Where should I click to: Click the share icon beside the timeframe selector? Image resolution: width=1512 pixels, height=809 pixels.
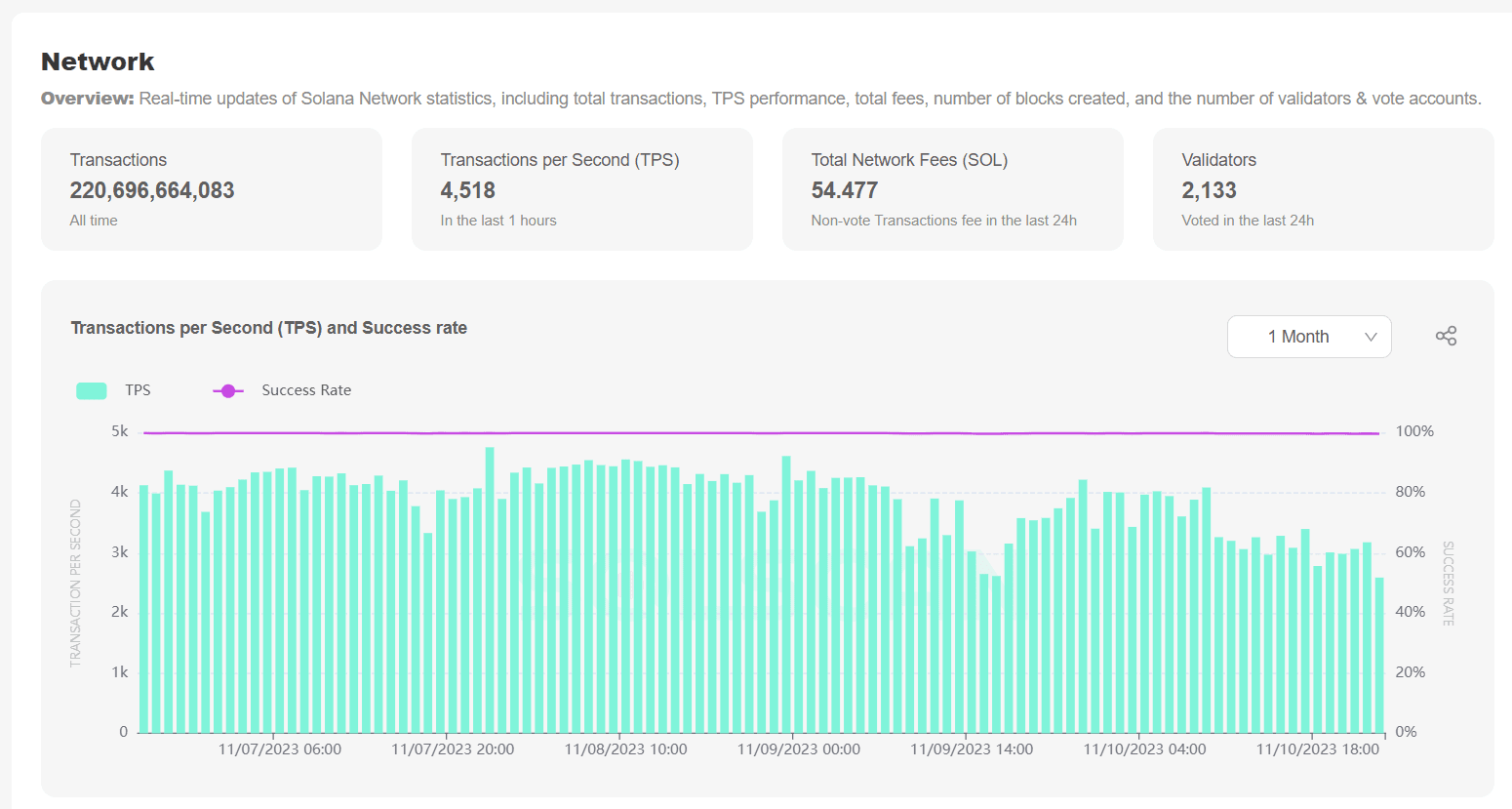1446,335
